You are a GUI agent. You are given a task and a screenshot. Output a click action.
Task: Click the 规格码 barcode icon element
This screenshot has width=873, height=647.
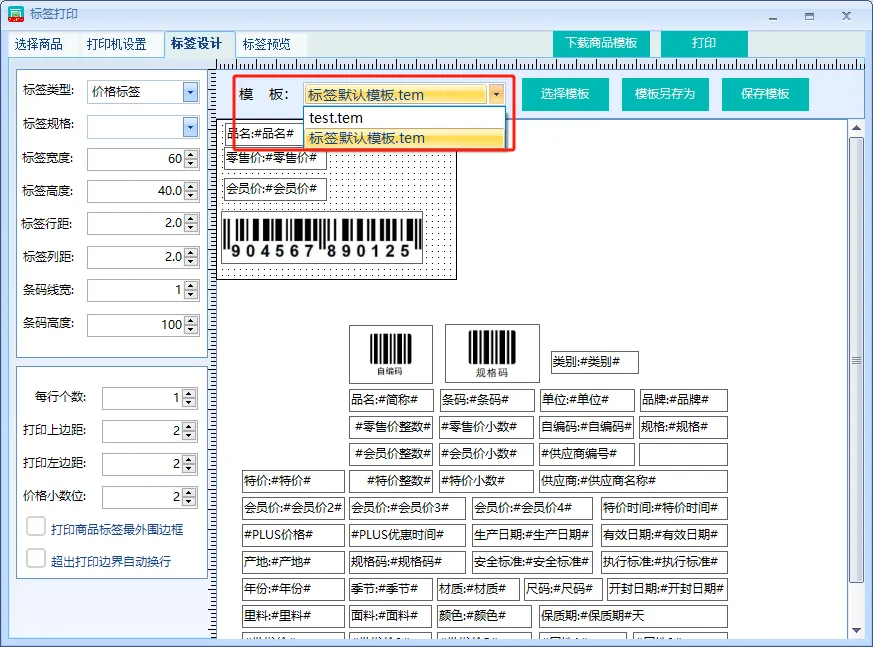tap(492, 353)
